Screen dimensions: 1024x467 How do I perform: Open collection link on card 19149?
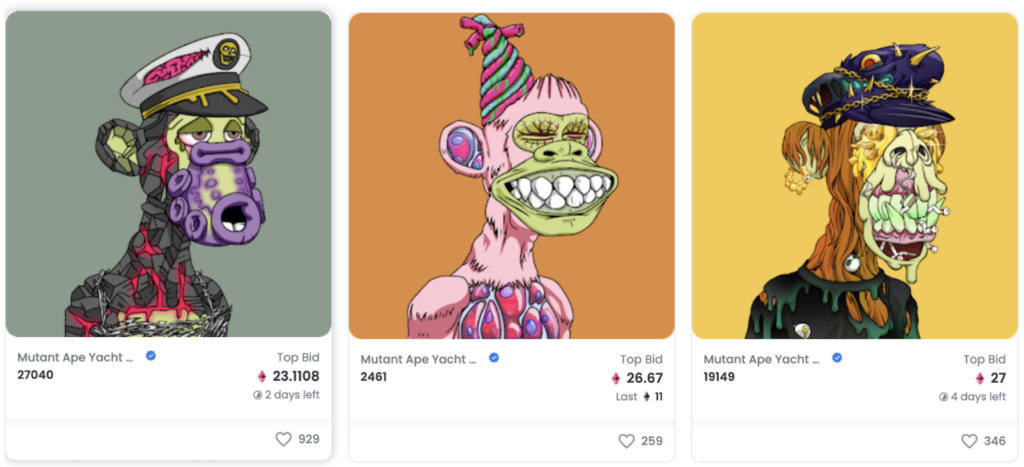coord(762,359)
